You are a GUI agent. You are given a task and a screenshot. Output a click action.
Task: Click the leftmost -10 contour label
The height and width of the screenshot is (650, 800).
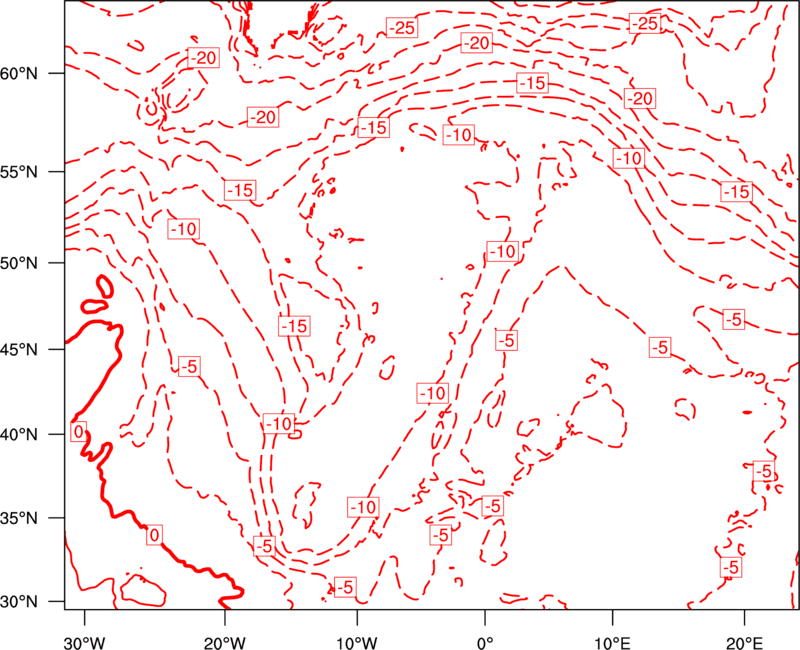[x=183, y=229]
